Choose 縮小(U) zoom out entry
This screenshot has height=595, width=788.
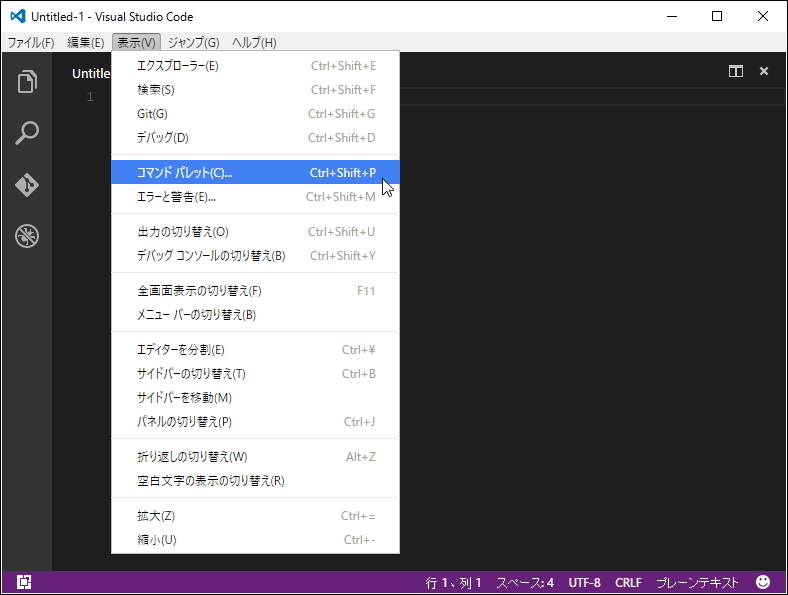(x=255, y=540)
